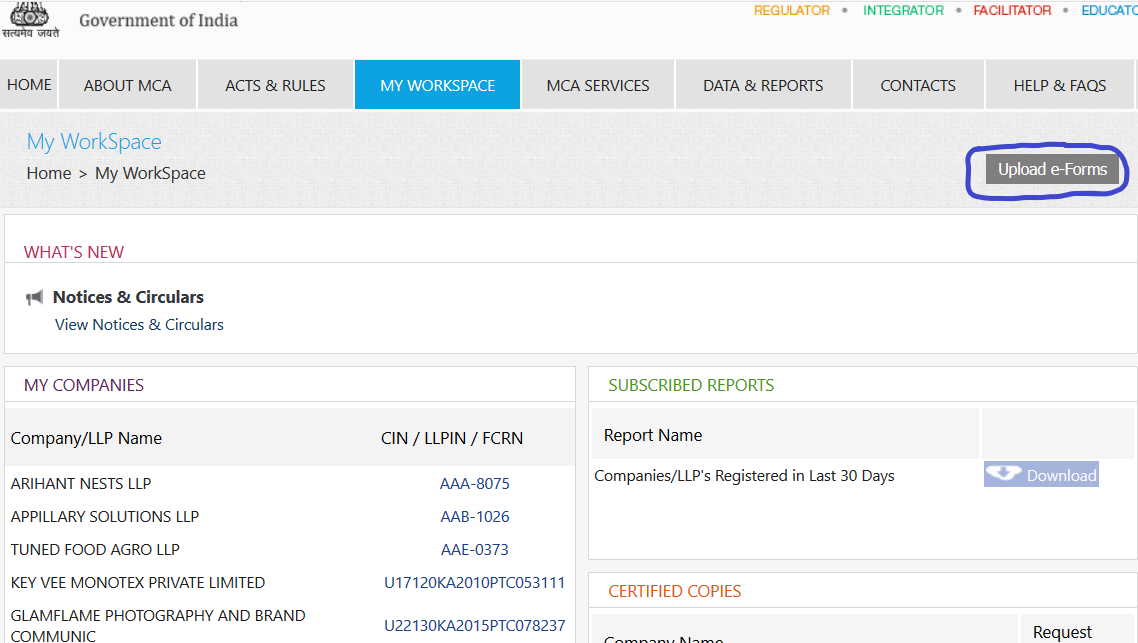Viewport: 1138px width, 643px height.
Task: Click the REGULATOR label in header
Action: pos(791,10)
